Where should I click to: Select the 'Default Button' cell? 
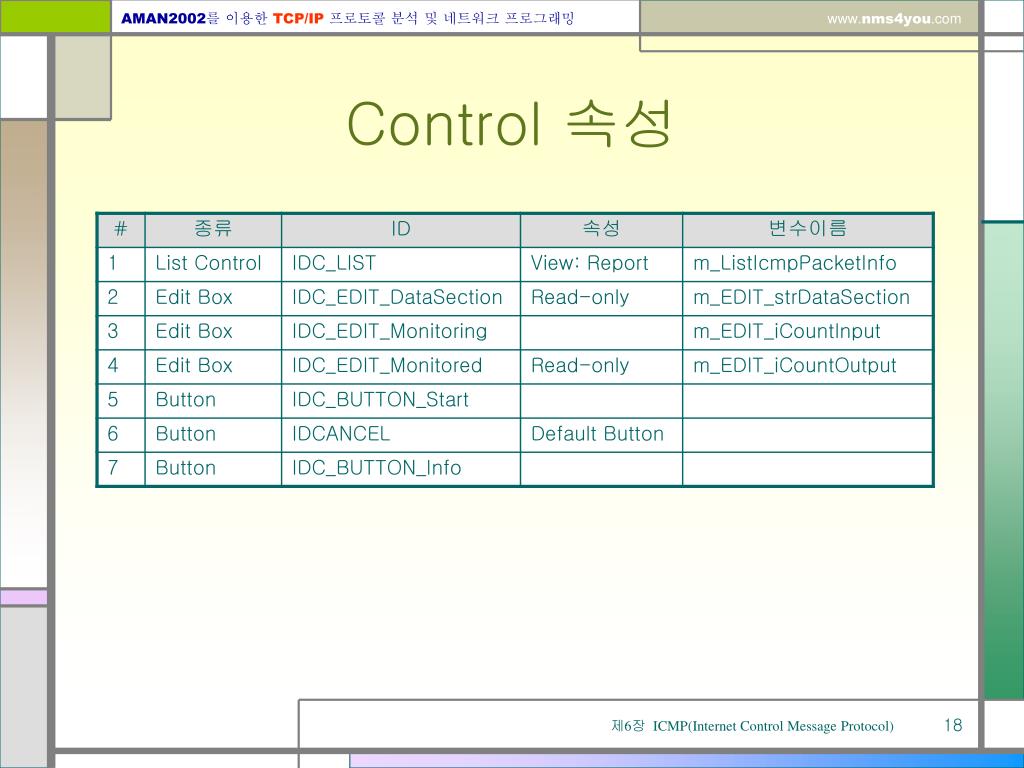pyautogui.click(x=601, y=434)
